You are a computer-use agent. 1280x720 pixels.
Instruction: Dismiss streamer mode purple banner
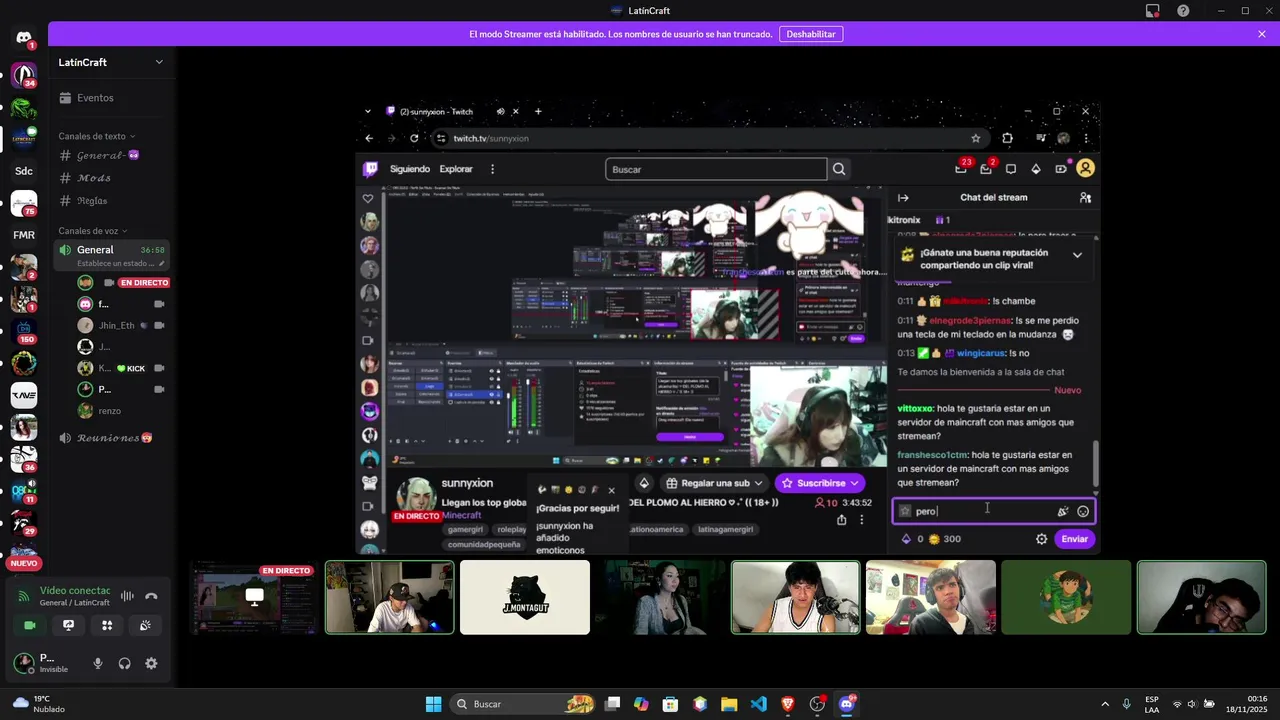pyautogui.click(x=1262, y=34)
